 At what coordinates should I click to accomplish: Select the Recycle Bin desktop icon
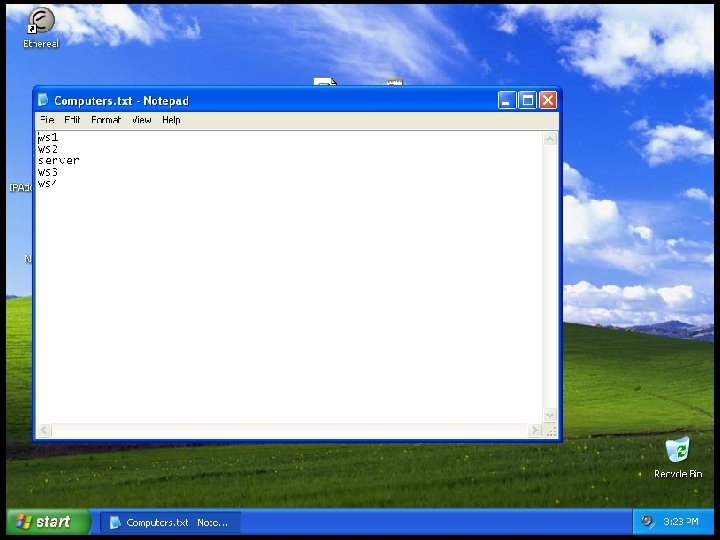tap(678, 450)
